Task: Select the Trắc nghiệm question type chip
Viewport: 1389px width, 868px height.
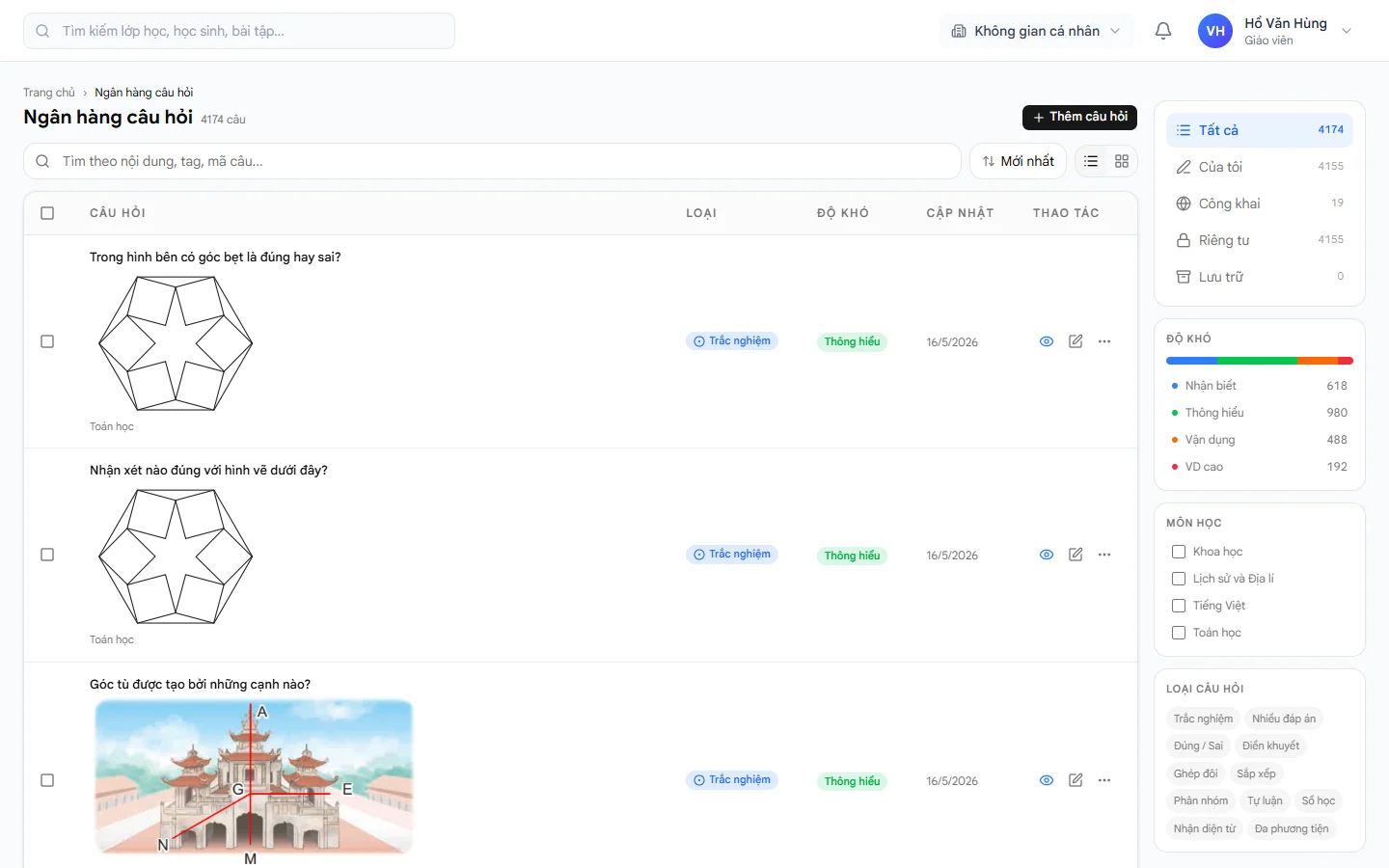Action: pos(1203,719)
